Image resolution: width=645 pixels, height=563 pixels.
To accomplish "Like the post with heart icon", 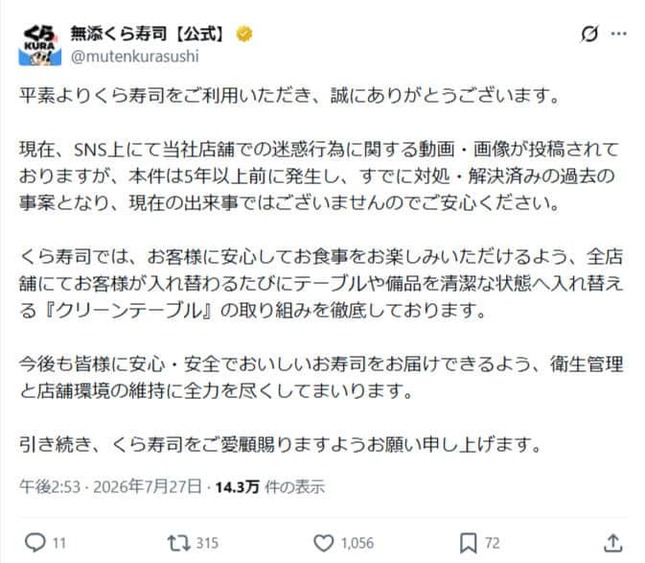I will (x=324, y=543).
